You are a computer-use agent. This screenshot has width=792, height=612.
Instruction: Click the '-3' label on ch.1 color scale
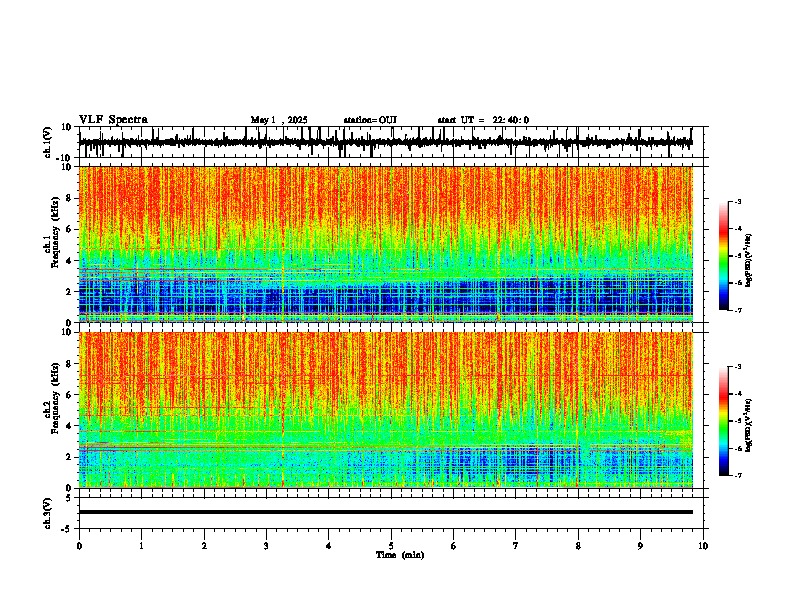(x=738, y=201)
